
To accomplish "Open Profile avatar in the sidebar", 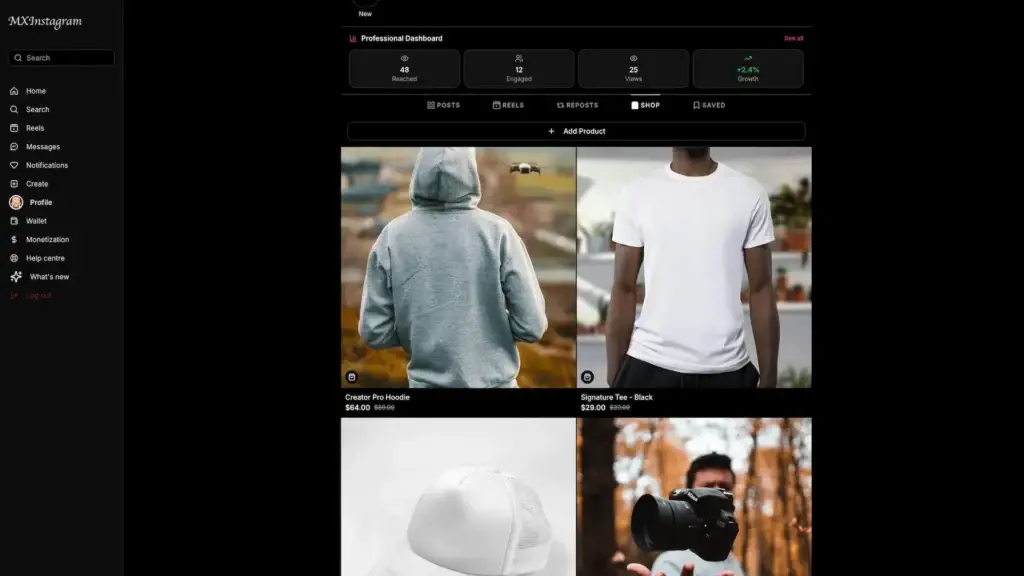I will 16,202.
